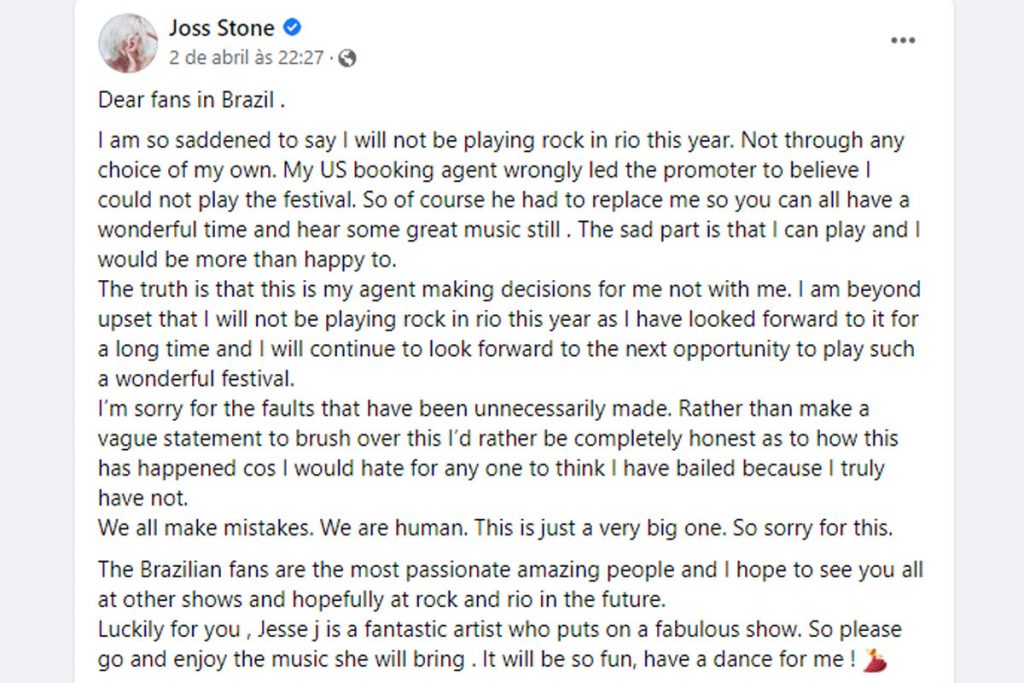Click Joss Stone's profile picture
Image resolution: width=1024 pixels, height=683 pixels.
click(128, 43)
